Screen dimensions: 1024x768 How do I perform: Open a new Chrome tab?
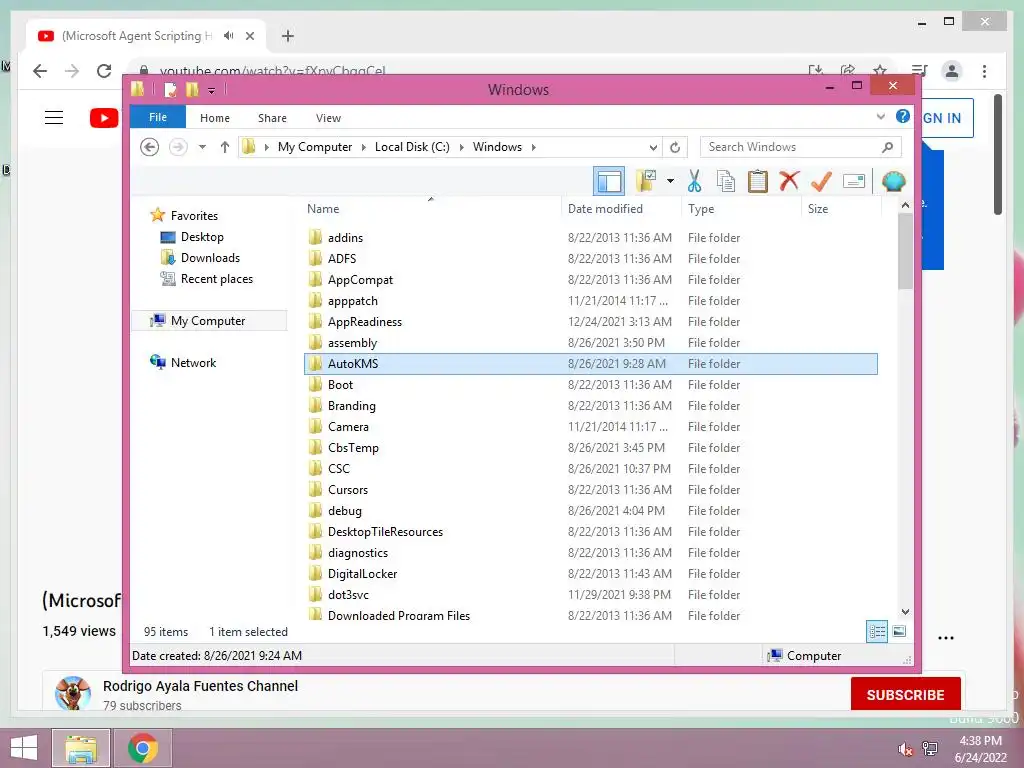click(288, 36)
